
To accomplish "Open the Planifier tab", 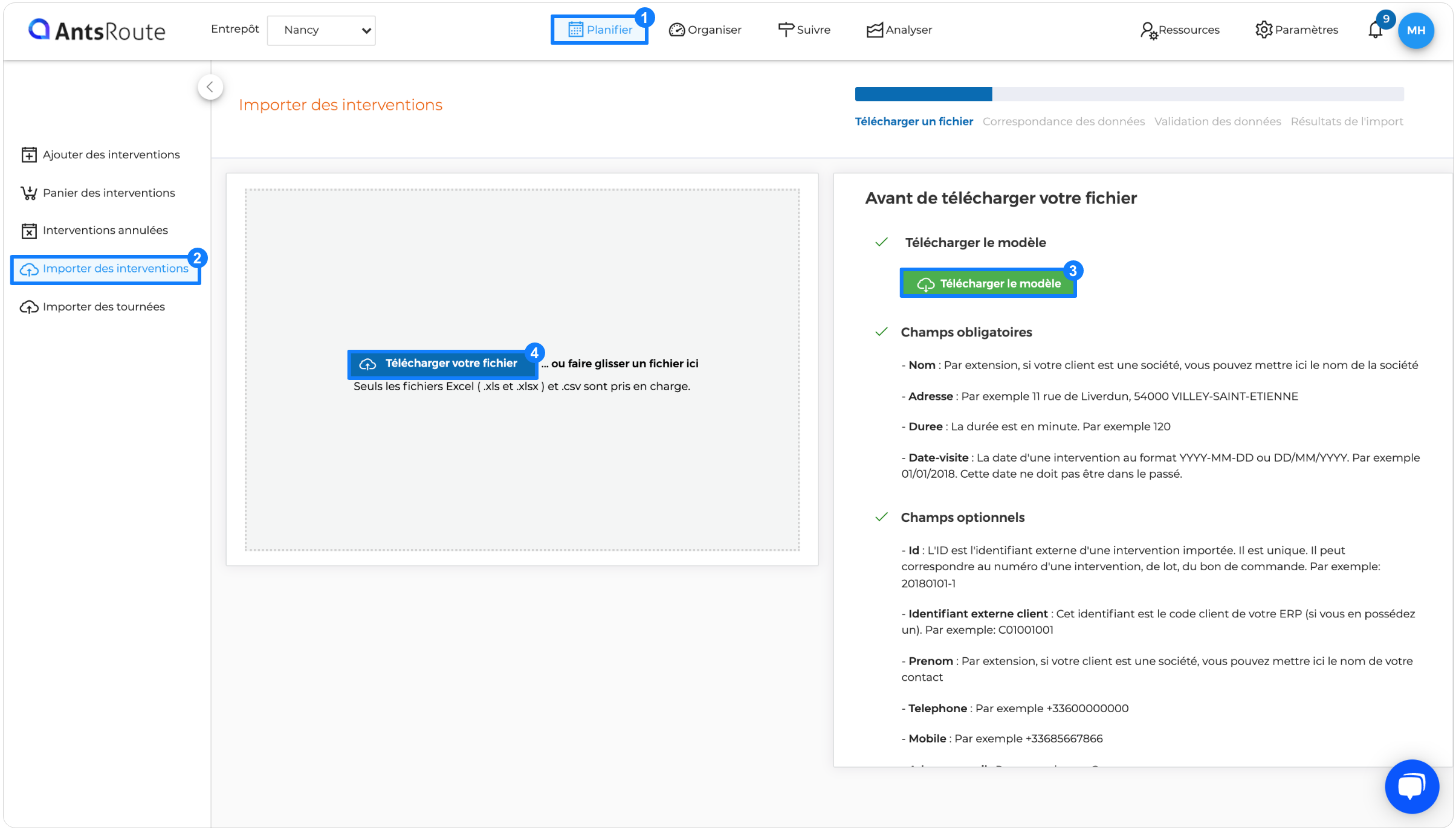I will point(600,30).
